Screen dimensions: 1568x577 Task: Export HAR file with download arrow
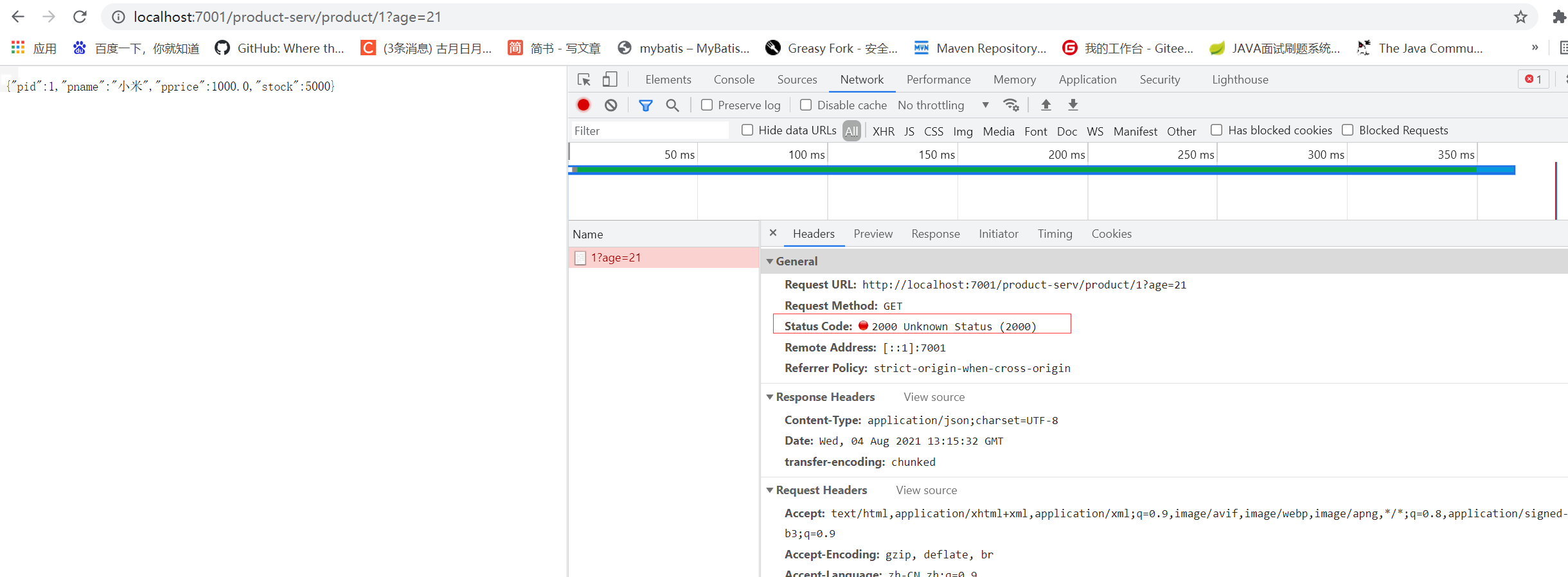[x=1073, y=105]
